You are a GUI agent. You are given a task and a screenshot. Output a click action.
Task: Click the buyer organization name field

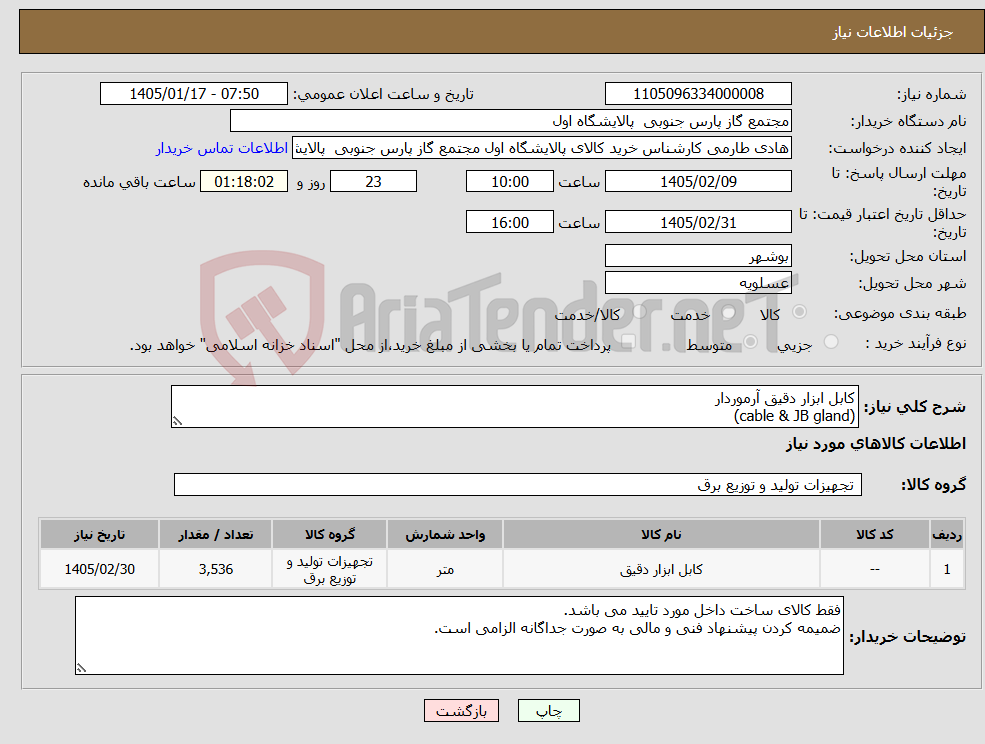pos(511,121)
